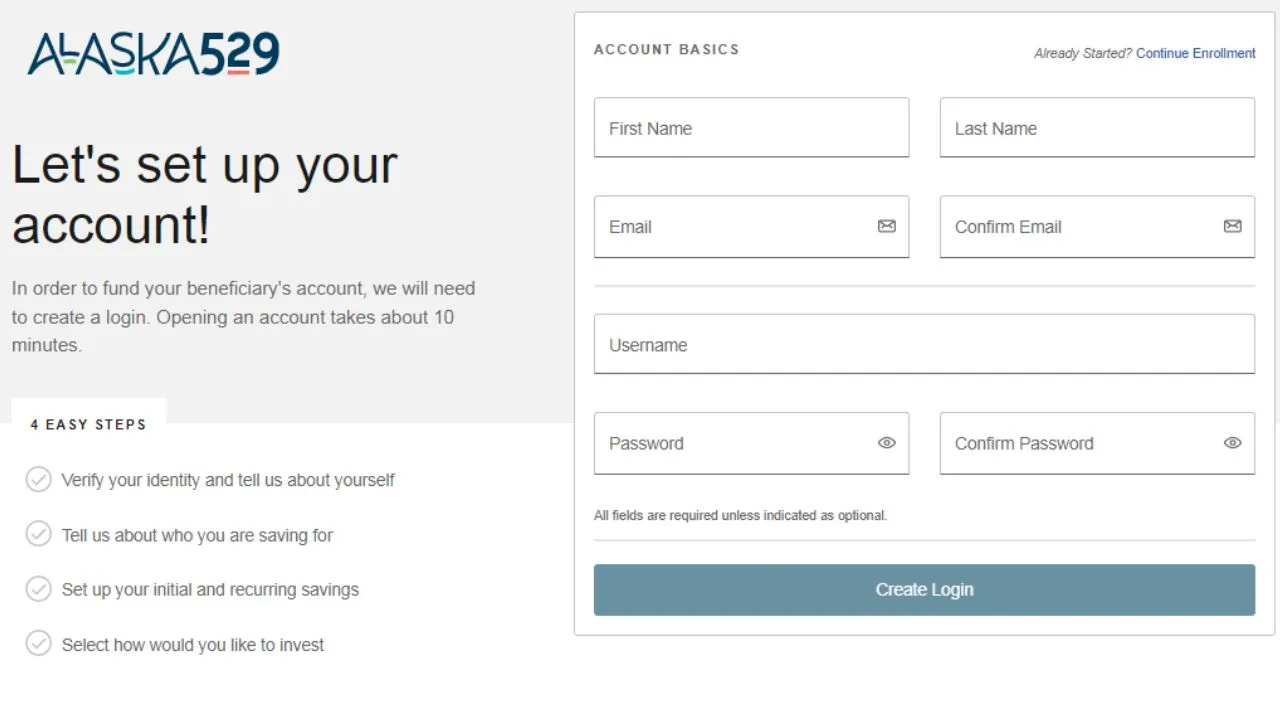Click checkmark icon beside how to invest step
Viewport: 1280px width, 720px height.
[x=38, y=644]
